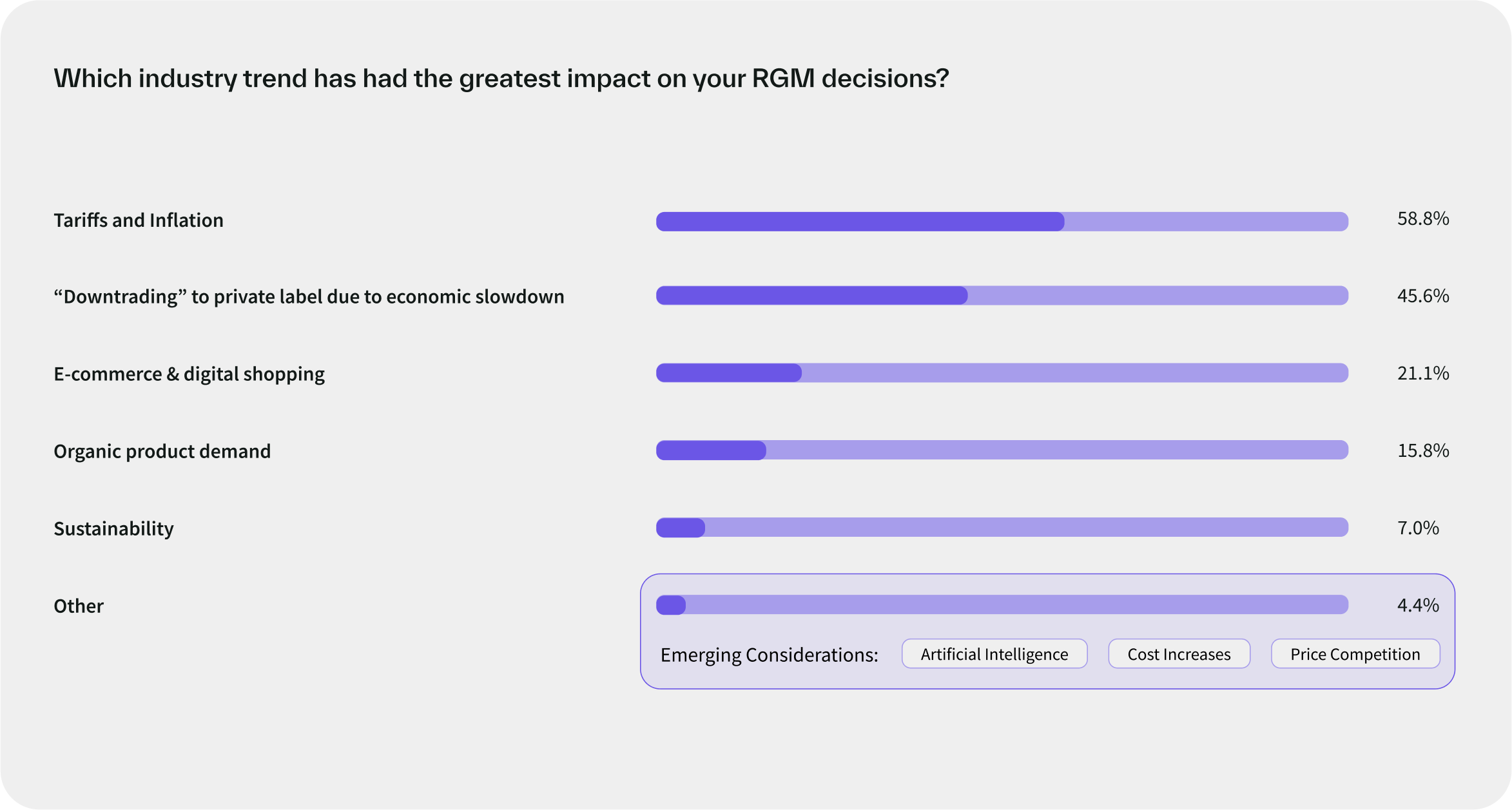Click the 58.8% value
This screenshot has height=810, width=1512.
[1422, 219]
